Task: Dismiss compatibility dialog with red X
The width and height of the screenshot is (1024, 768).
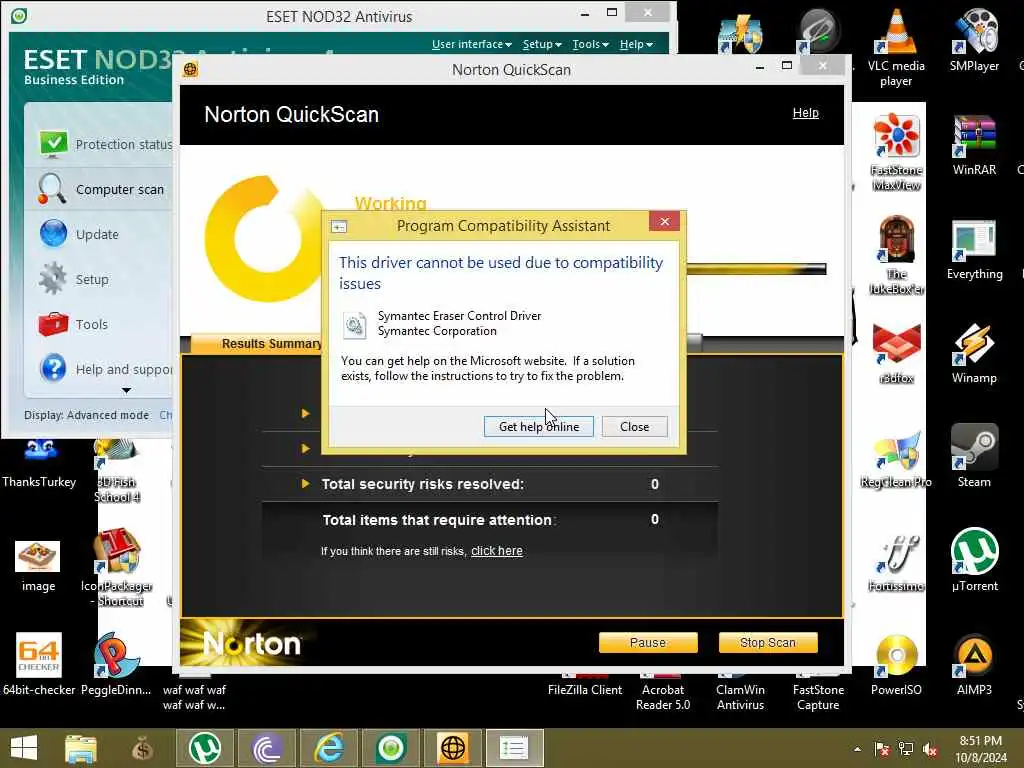Action: (664, 221)
